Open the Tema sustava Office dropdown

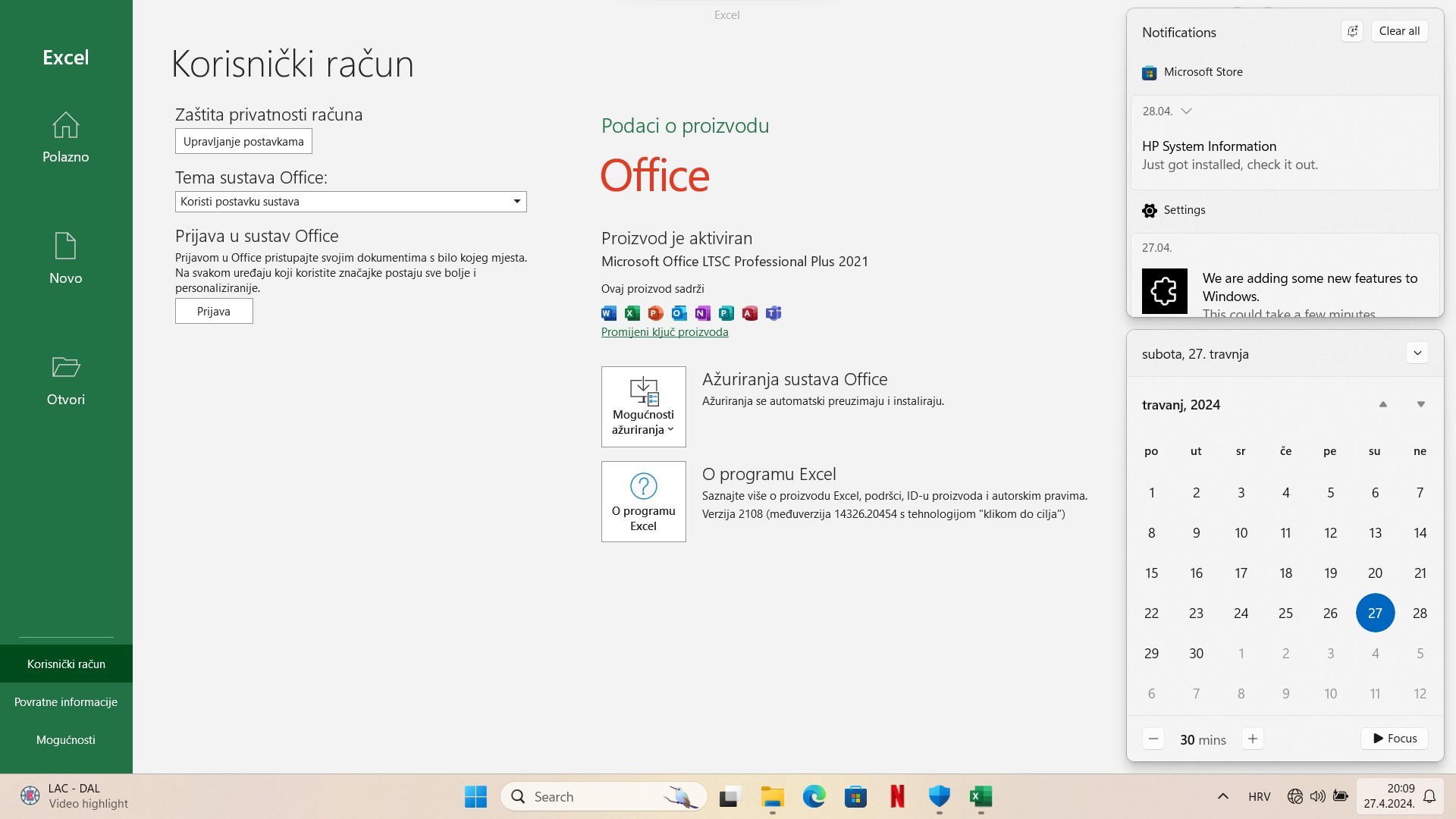point(350,201)
